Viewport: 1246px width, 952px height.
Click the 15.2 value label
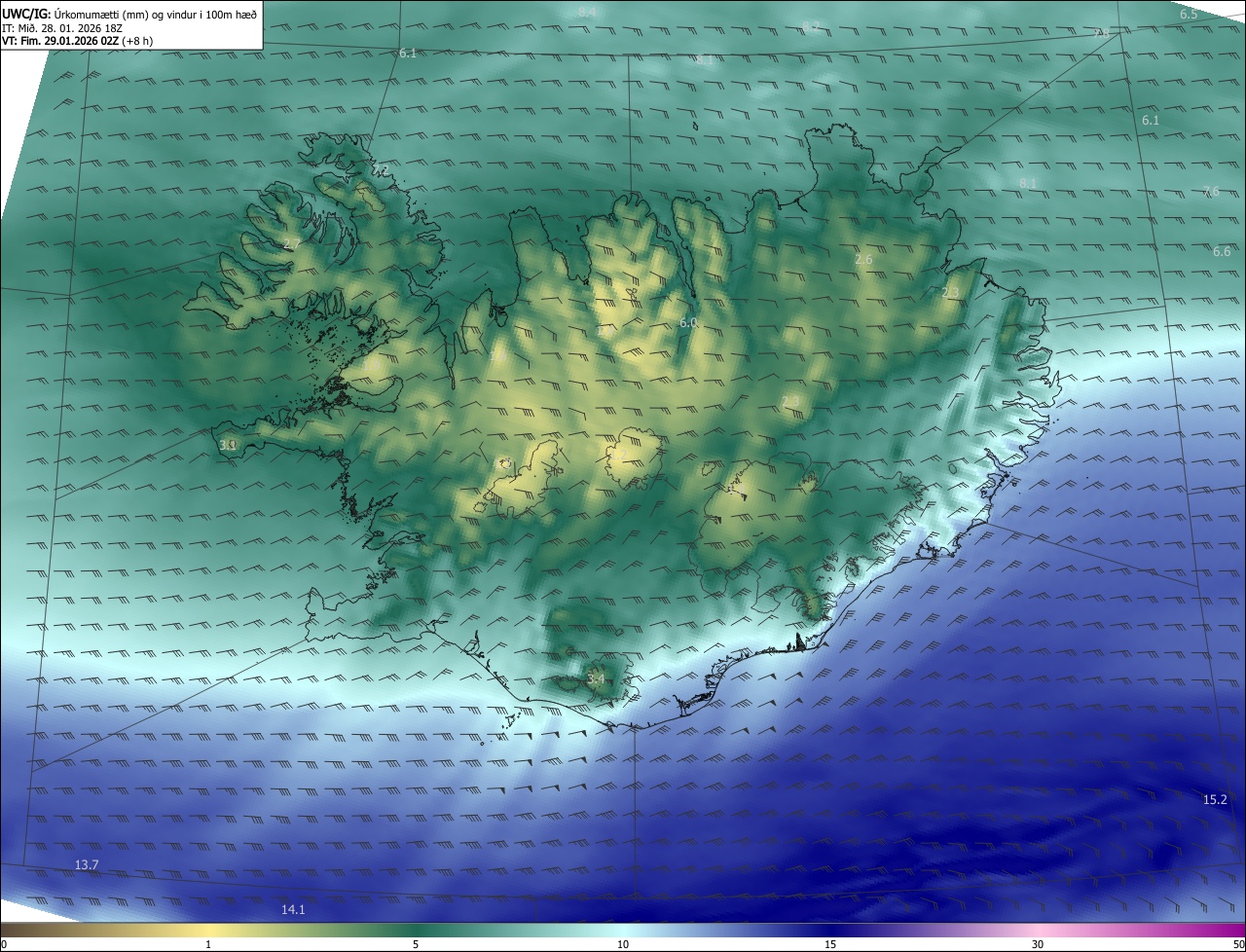[x=1215, y=799]
